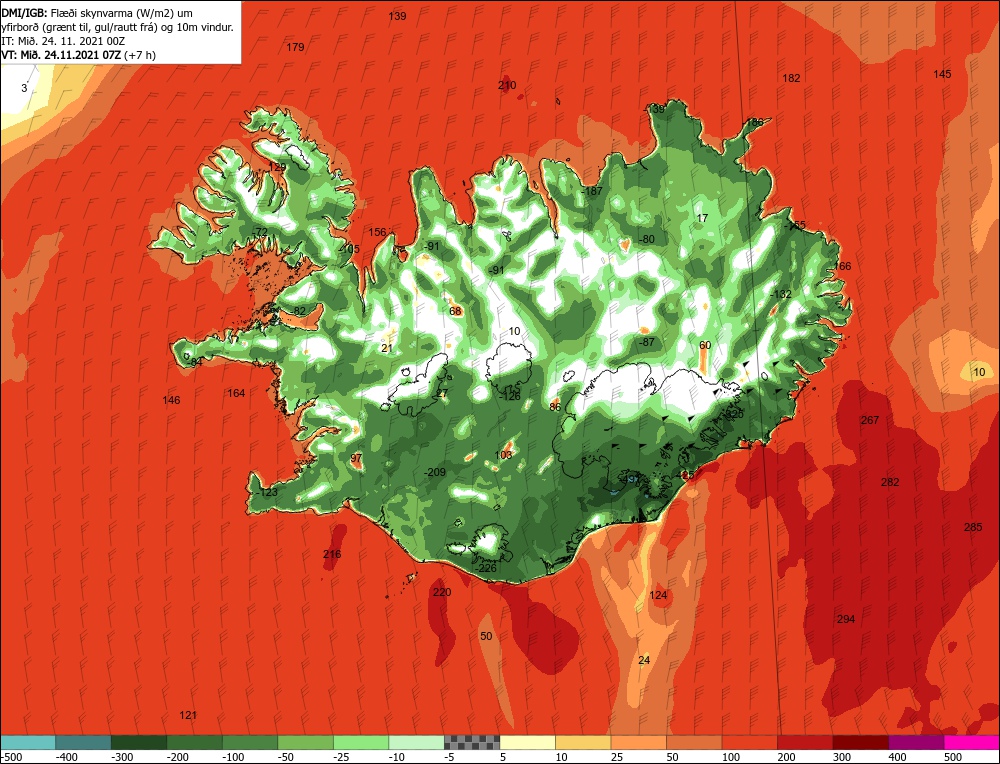Image resolution: width=1000 pixels, height=764 pixels.
Task: Click the '-300' label in the legend
Action: click(122, 757)
